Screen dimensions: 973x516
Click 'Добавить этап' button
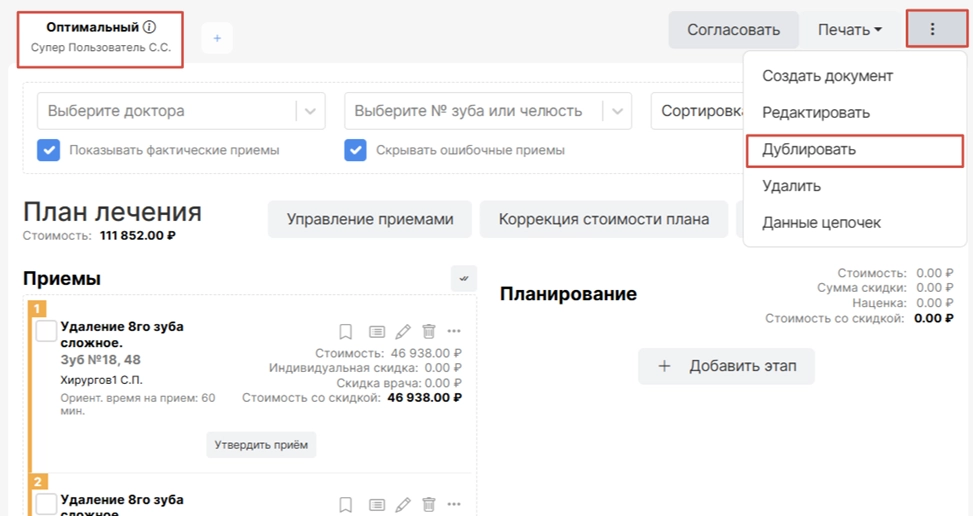726,366
